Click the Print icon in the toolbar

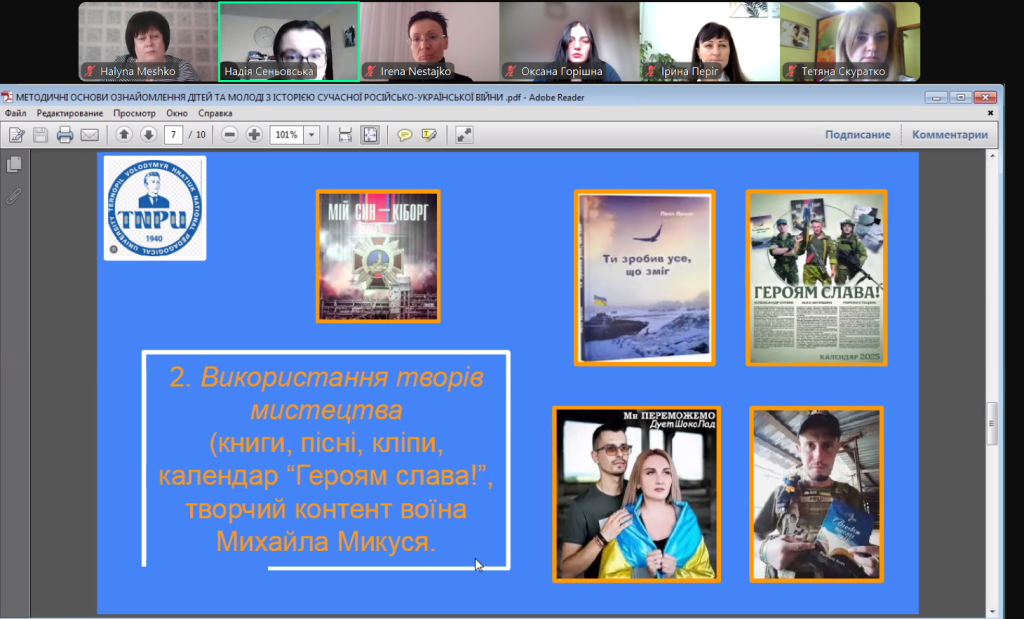[x=65, y=135]
